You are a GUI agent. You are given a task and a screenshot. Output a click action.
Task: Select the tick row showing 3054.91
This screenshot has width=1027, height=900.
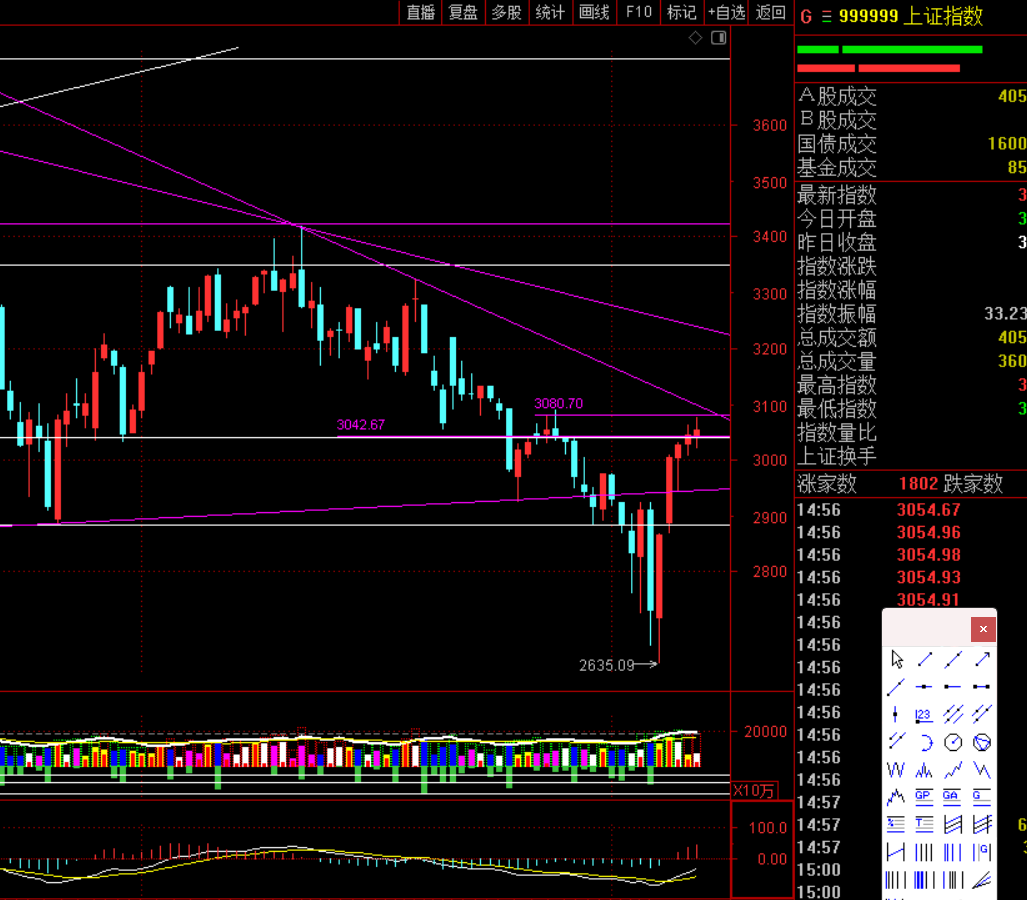tap(912, 600)
